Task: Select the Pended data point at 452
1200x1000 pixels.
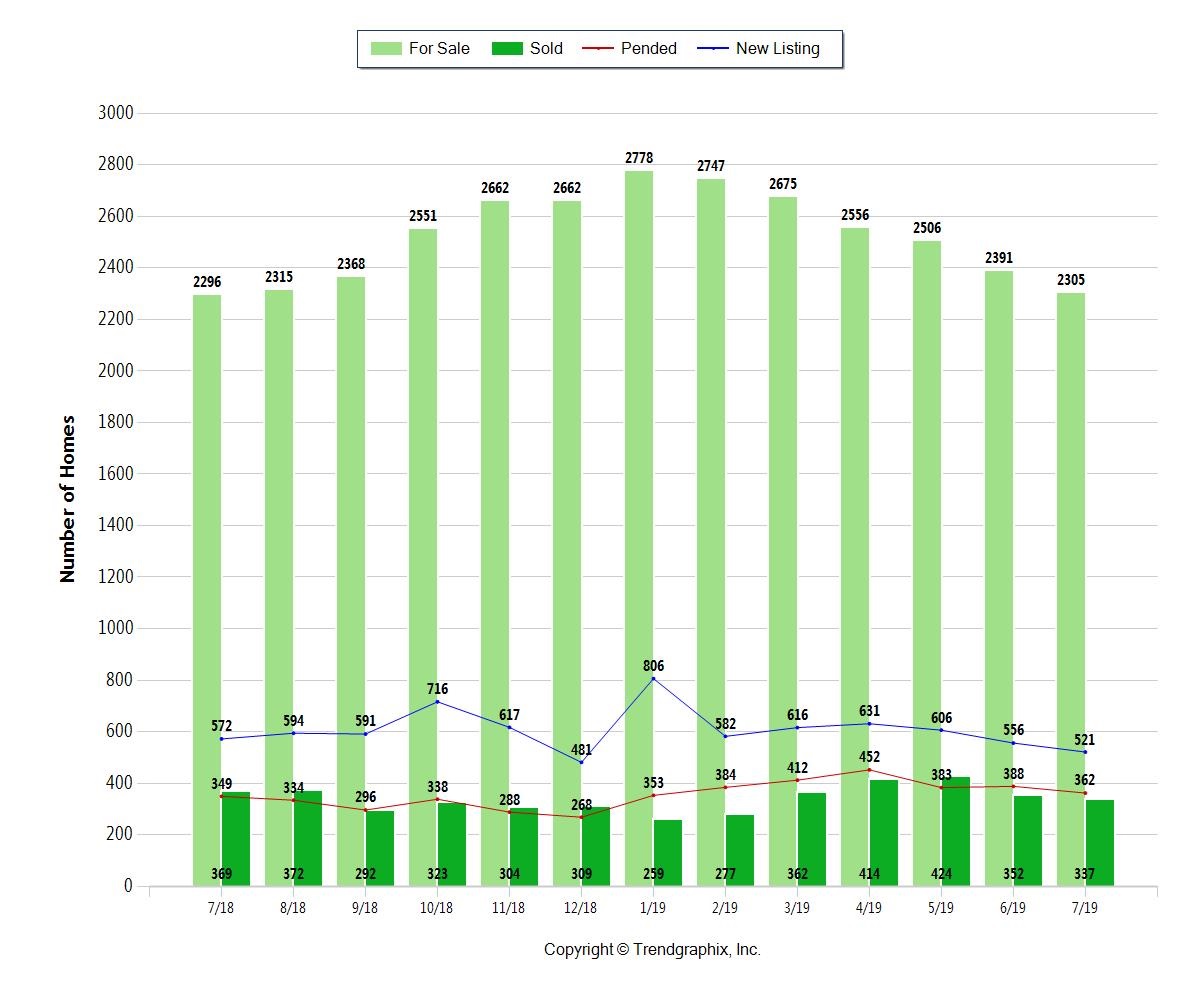Action: (x=869, y=770)
